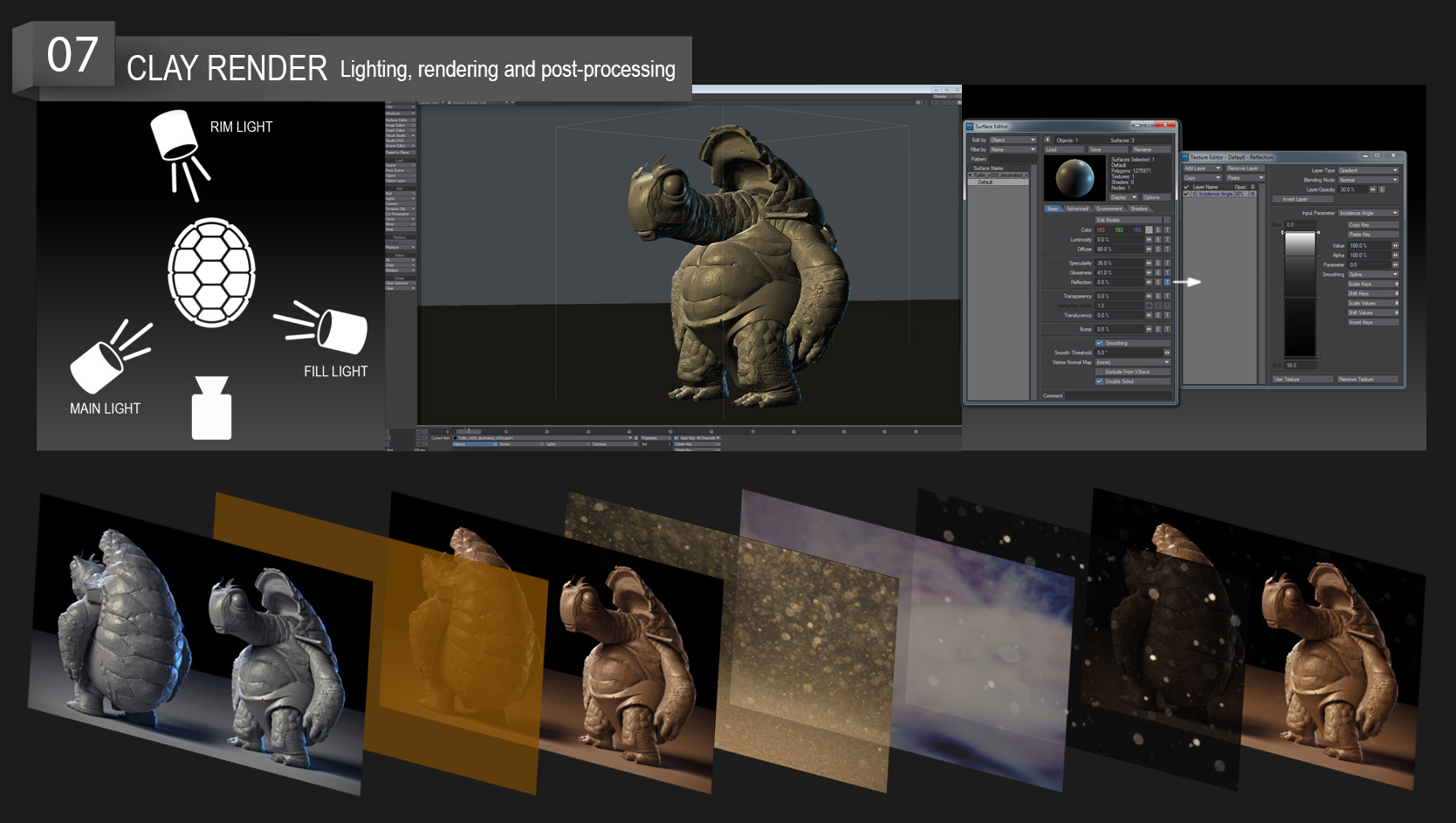This screenshot has height=823, width=1456.
Task: Click the Paste Key button
Action: point(1373,234)
